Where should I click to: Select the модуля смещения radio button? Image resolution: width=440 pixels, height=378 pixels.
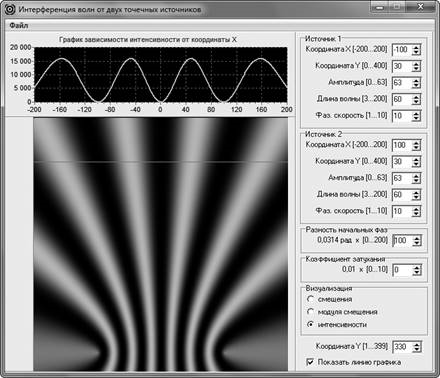coord(310,312)
